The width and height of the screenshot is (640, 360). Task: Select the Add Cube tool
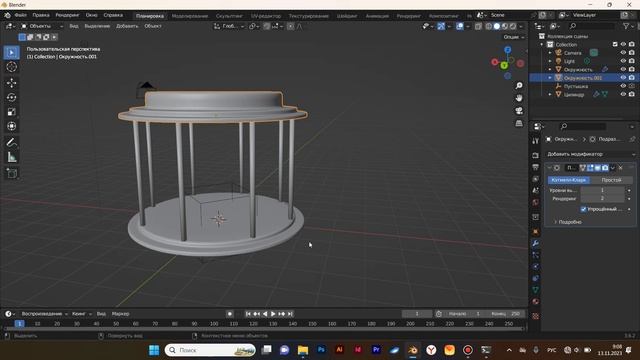(11, 173)
